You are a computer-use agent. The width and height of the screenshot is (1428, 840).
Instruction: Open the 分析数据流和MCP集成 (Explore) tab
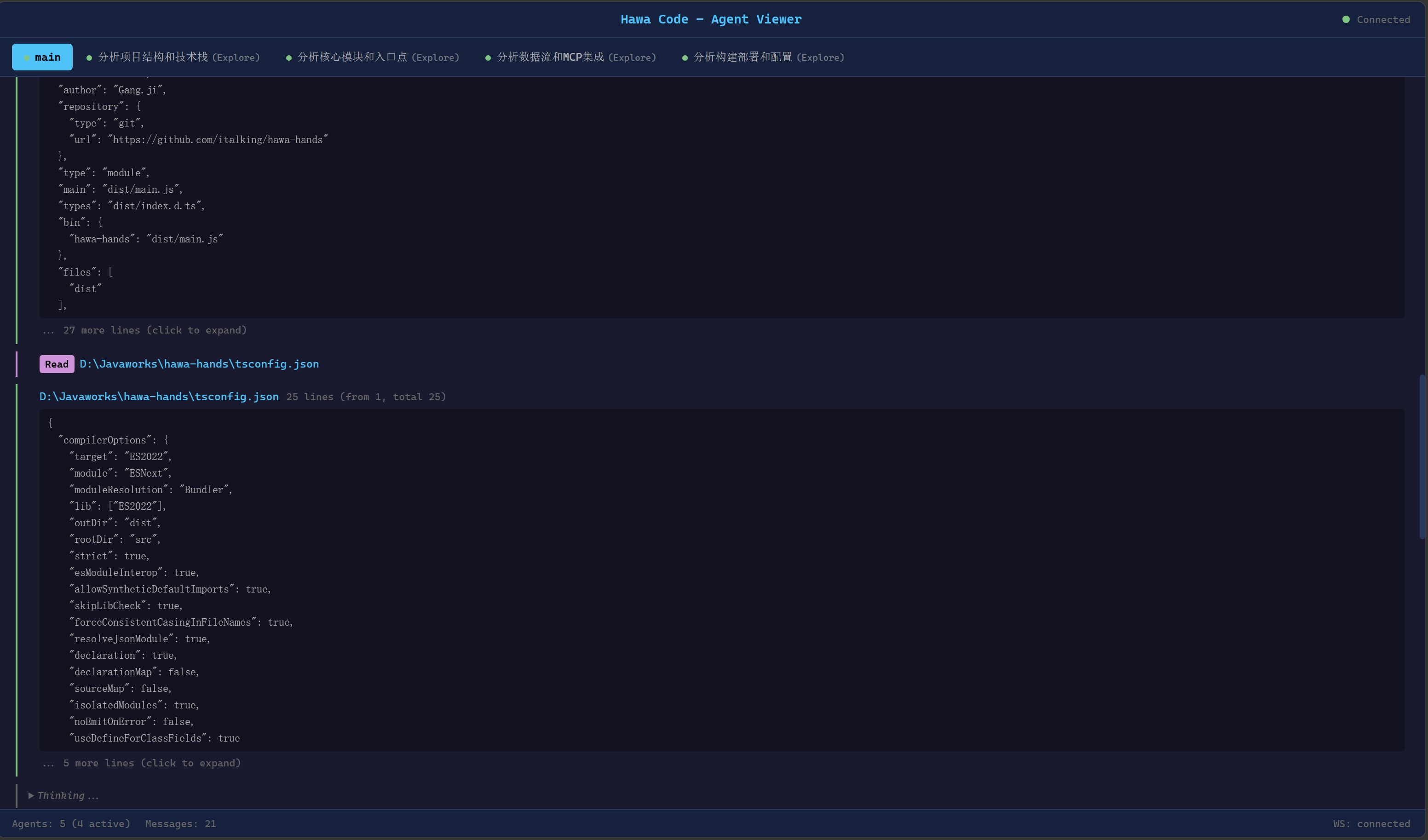(570, 57)
